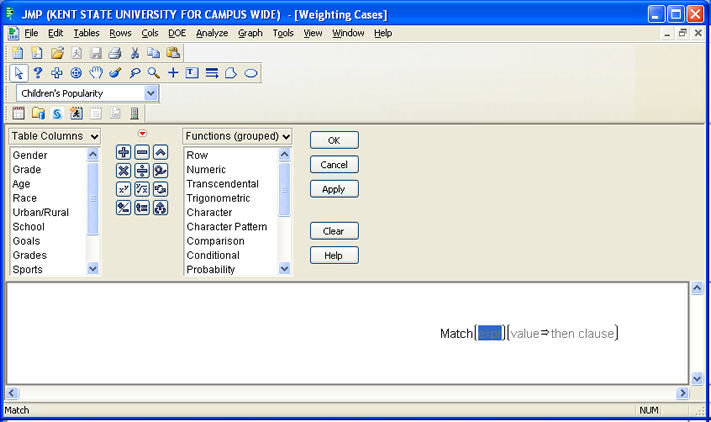Click the x to the y power button
711x422 pixels.
point(123,189)
